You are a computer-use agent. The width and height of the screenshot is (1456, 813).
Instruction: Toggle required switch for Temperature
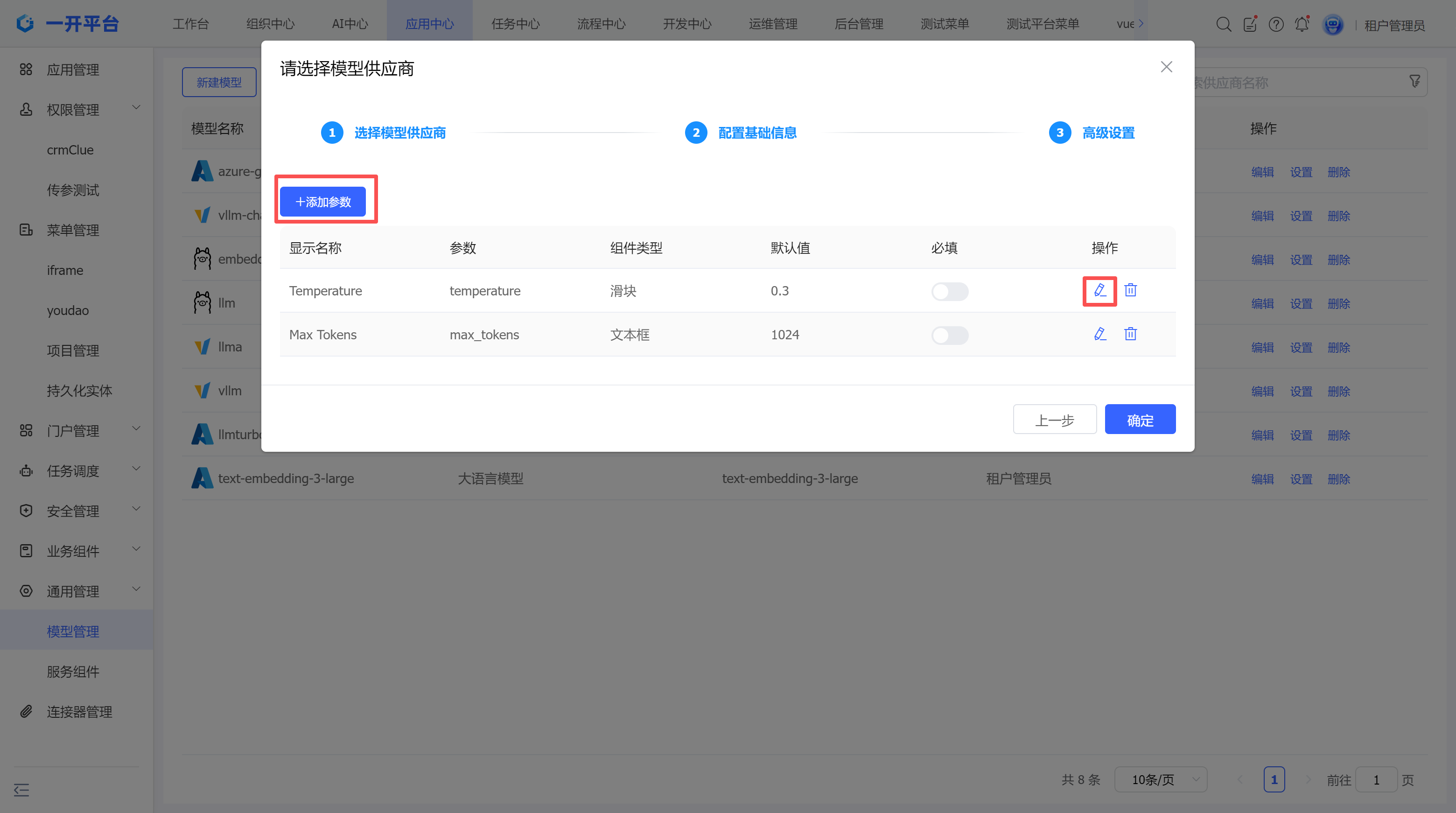click(x=950, y=292)
